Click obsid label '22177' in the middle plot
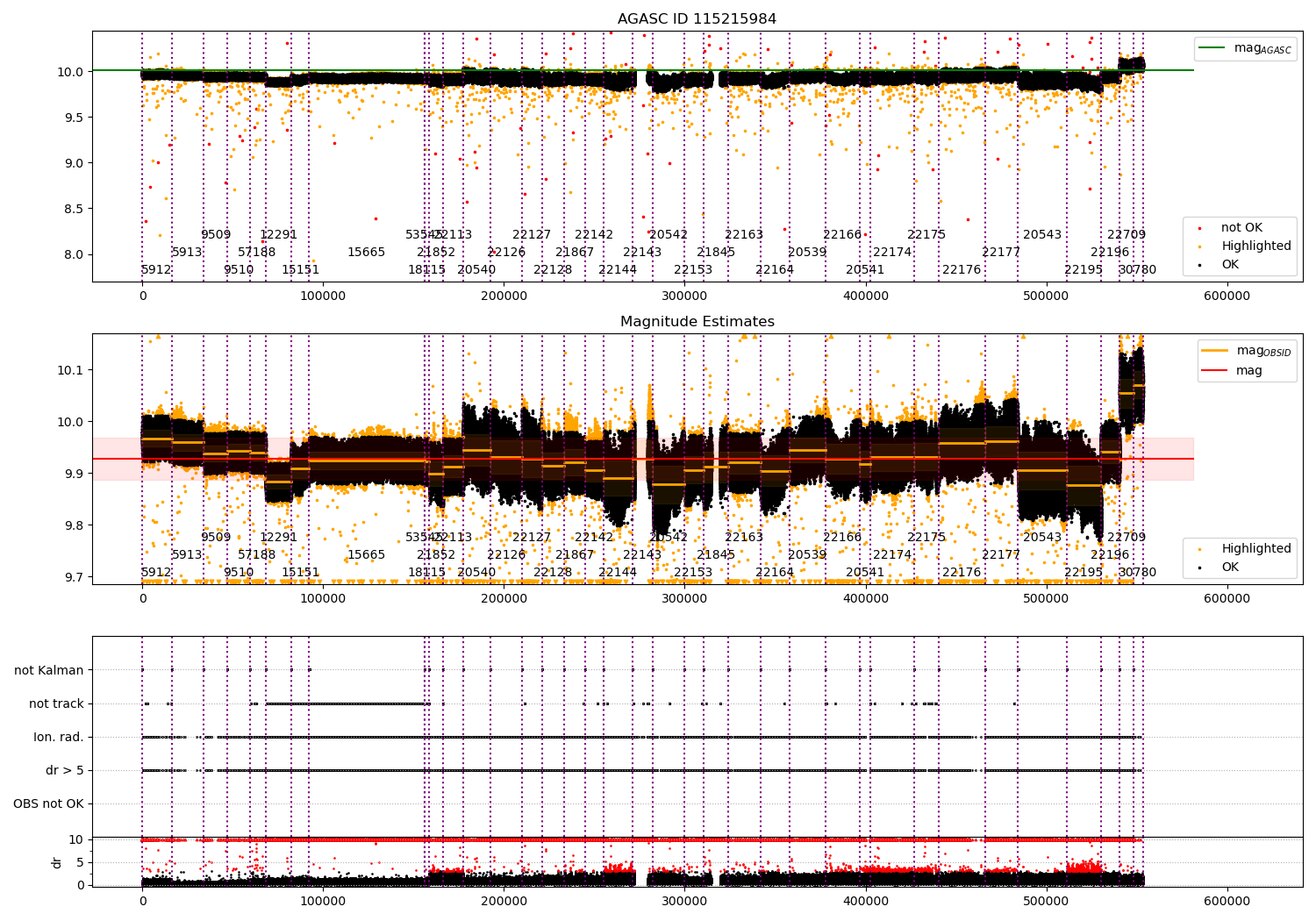 [x=1001, y=555]
